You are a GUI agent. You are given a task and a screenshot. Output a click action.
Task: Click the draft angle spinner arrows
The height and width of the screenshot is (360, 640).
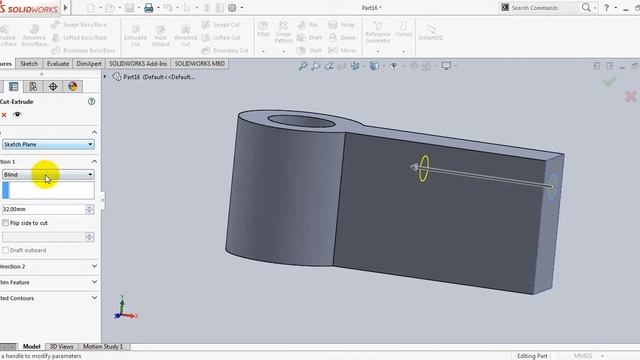(89, 237)
